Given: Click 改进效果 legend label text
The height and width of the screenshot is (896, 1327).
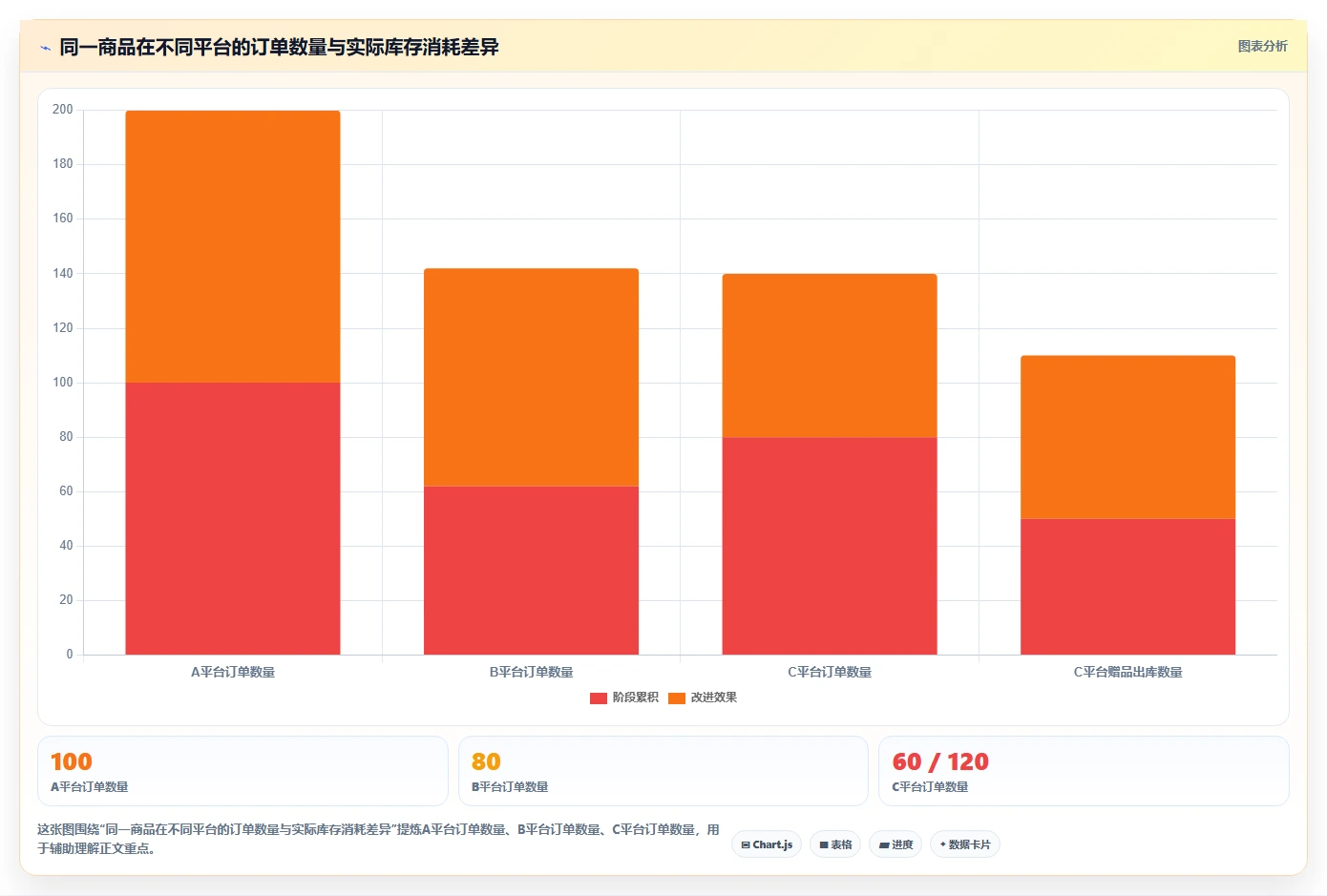Looking at the screenshot, I should 714,698.
